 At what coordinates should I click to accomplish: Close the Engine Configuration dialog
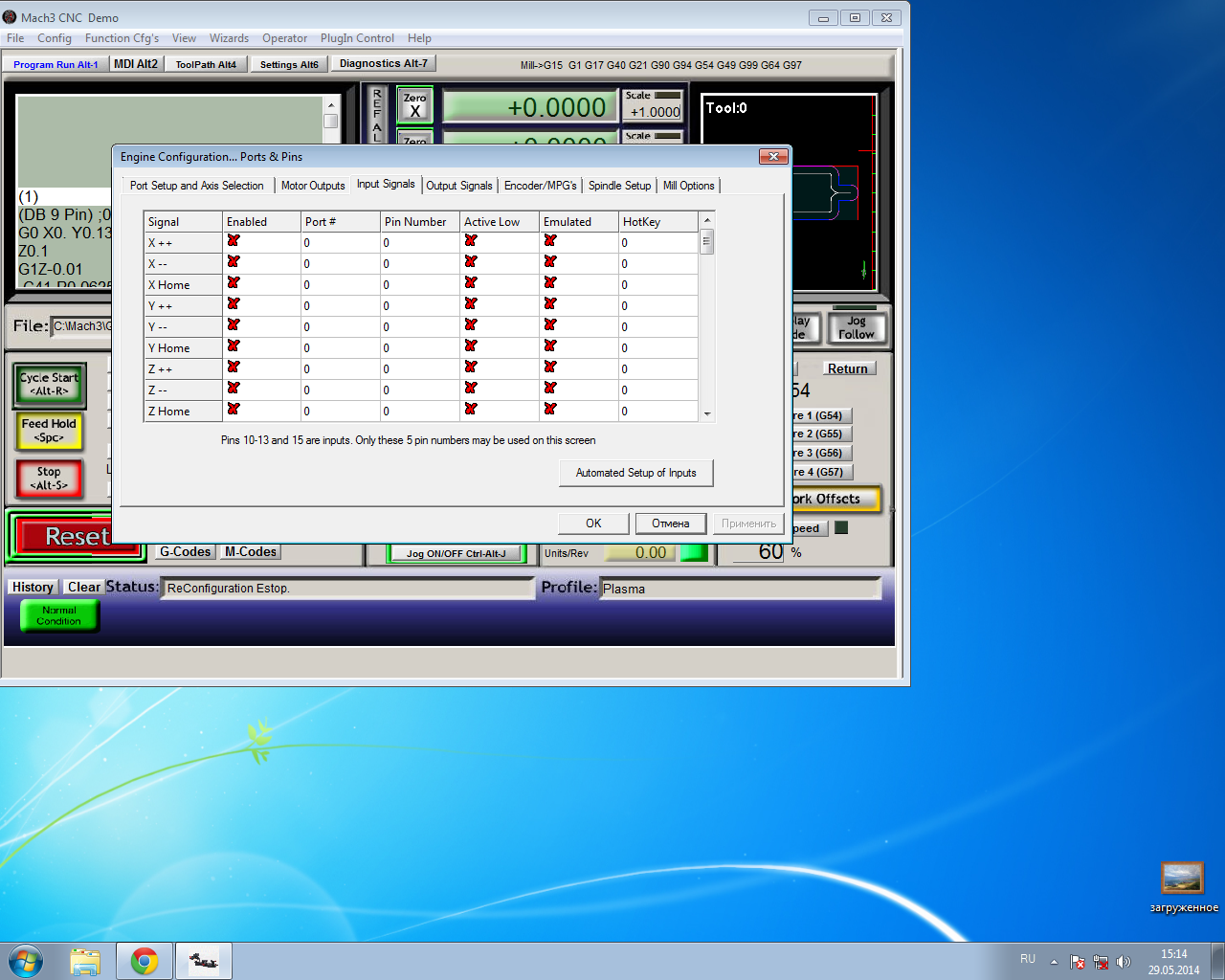coord(772,156)
